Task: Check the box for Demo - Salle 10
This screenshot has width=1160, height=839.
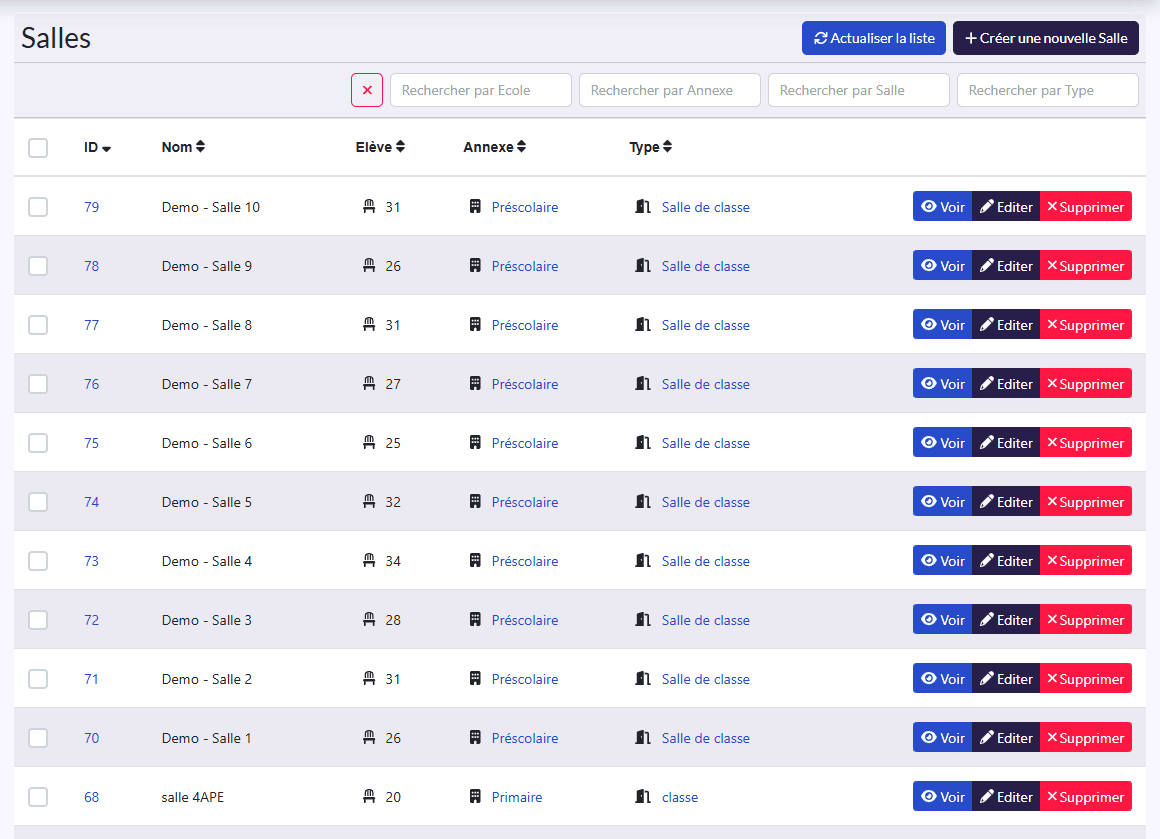Action: click(x=38, y=206)
